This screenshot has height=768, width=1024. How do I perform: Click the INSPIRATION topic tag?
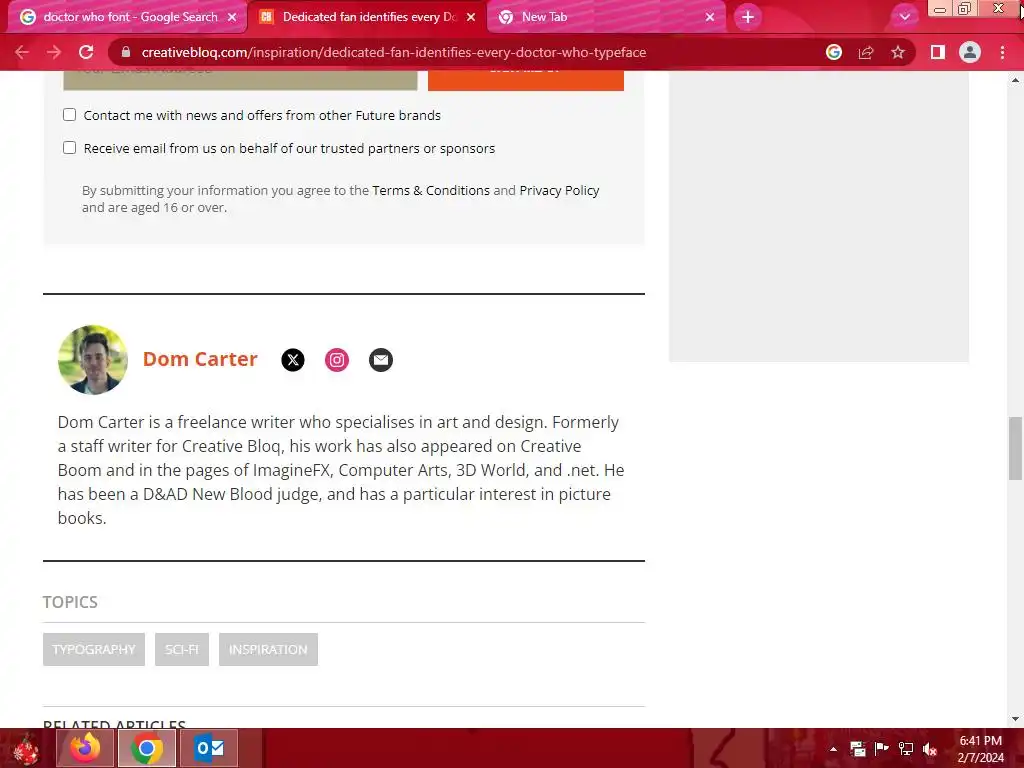click(268, 649)
